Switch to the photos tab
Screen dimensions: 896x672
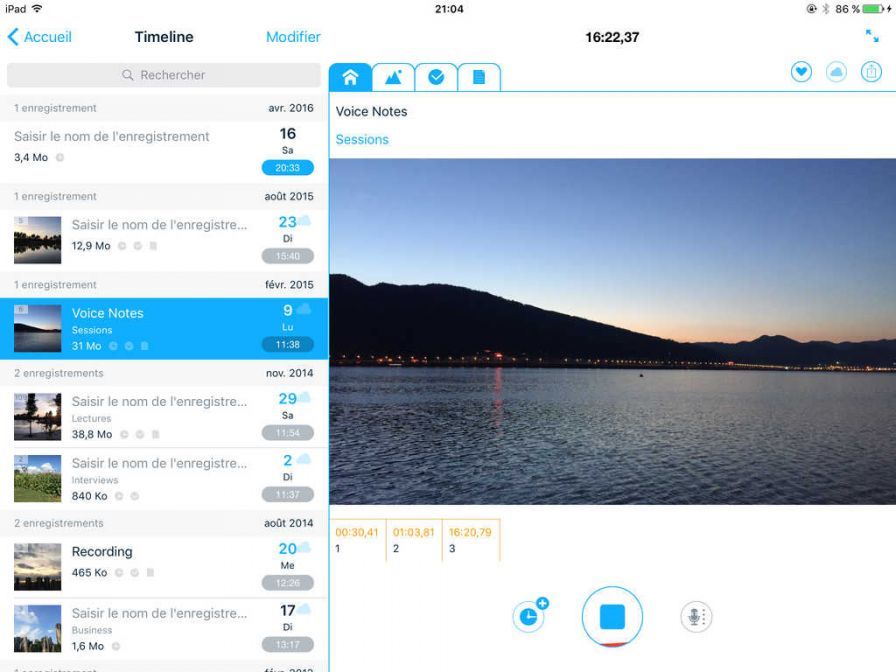(x=393, y=77)
